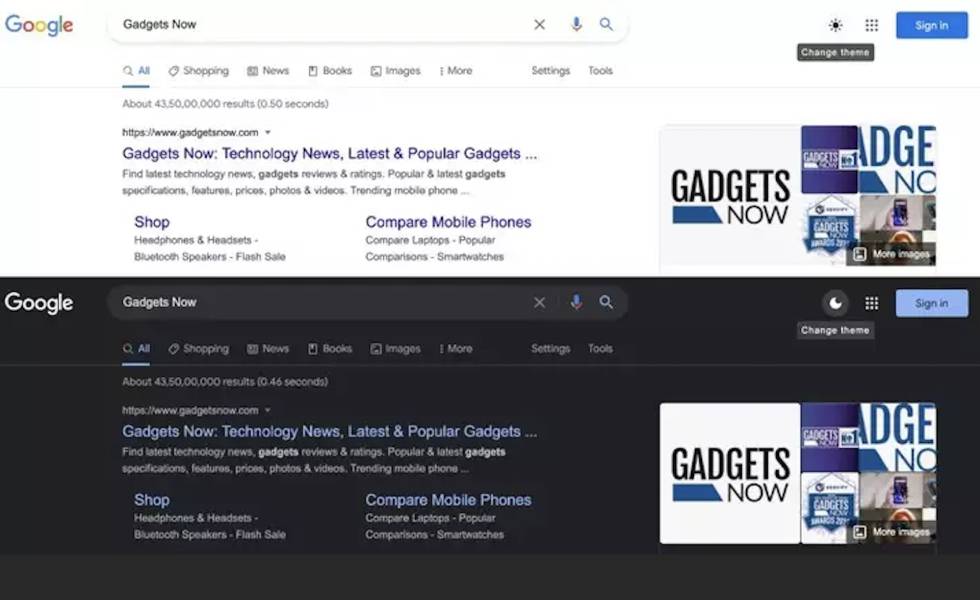Click results count with 0.50 seconds
Image resolution: width=980 pixels, height=600 pixels.
coord(225,104)
